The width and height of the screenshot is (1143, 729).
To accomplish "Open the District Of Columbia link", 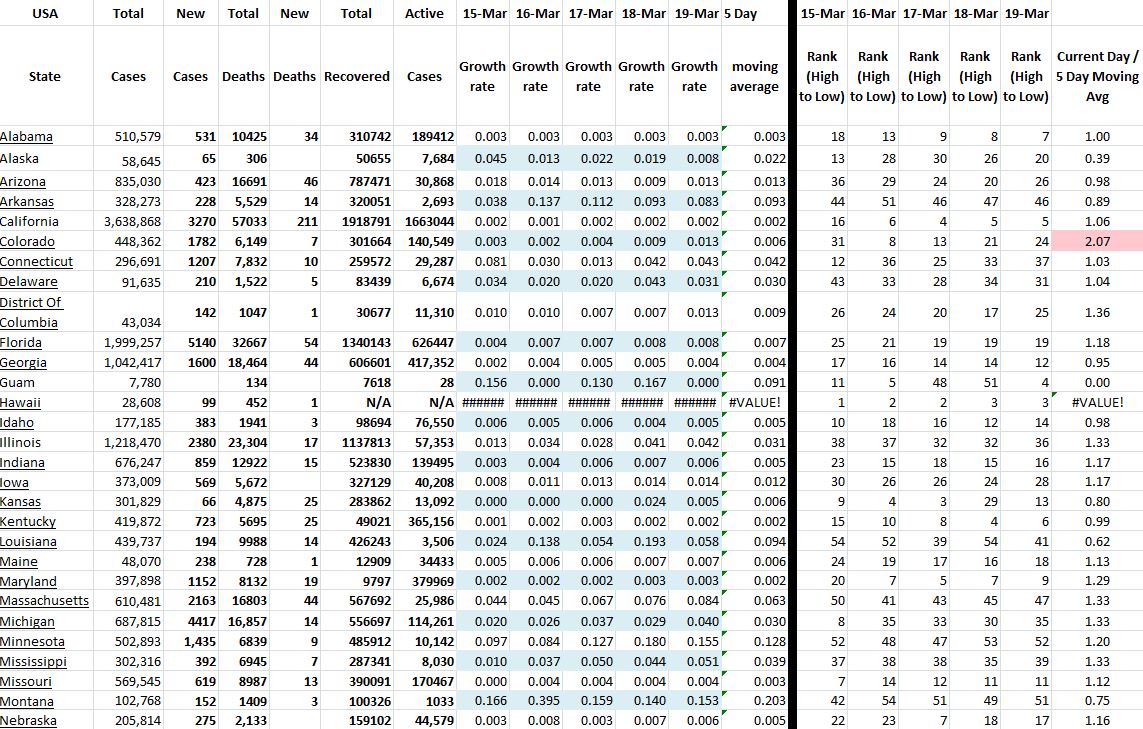I will click(31, 312).
